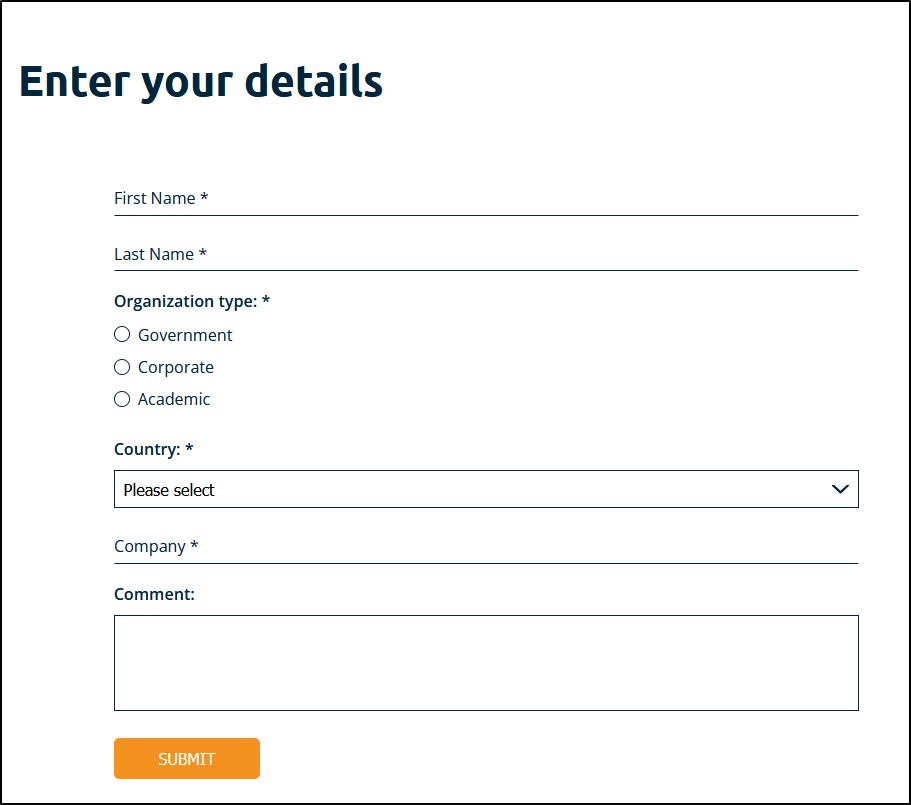The image size is (911, 805).
Task: Click the "Enter your details" heading
Action: coord(201,82)
